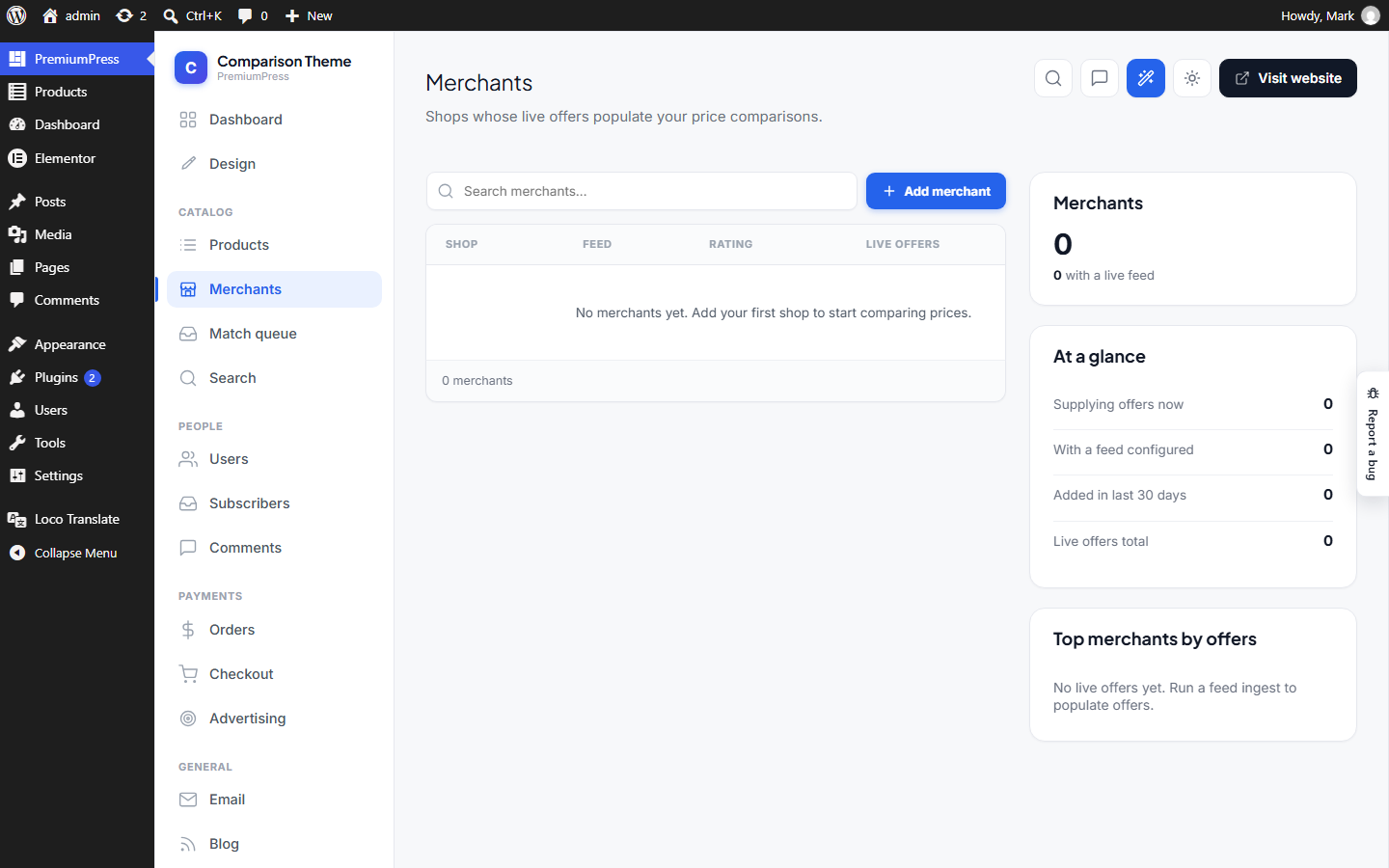The image size is (1389, 868).
Task: Click the Visit website button
Action: tap(1288, 78)
